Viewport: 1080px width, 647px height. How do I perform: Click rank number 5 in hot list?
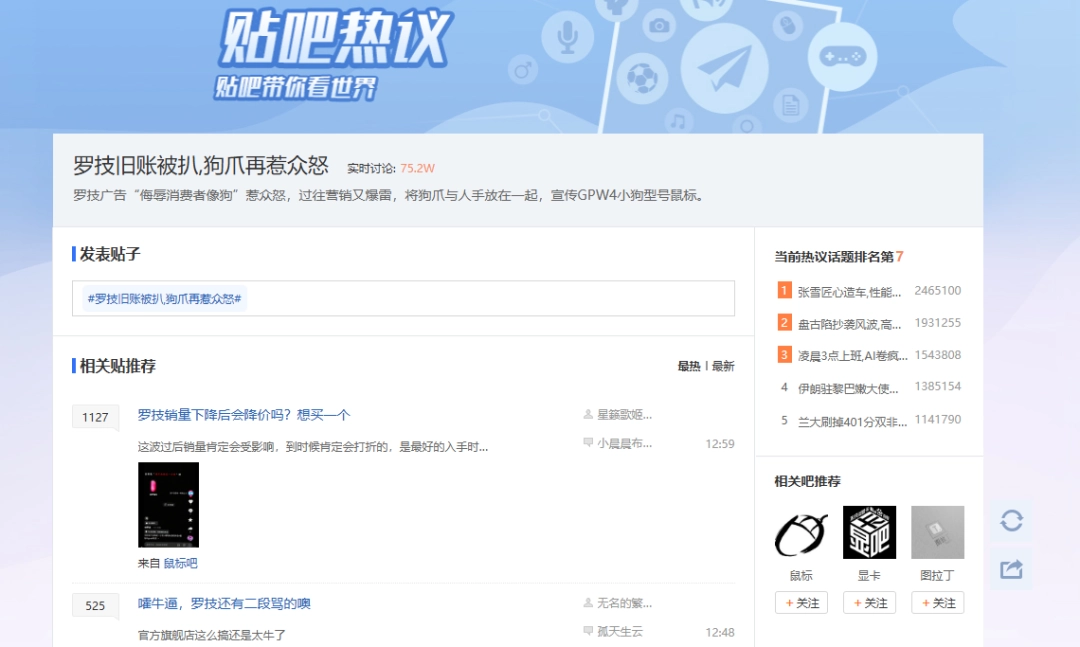pos(784,420)
